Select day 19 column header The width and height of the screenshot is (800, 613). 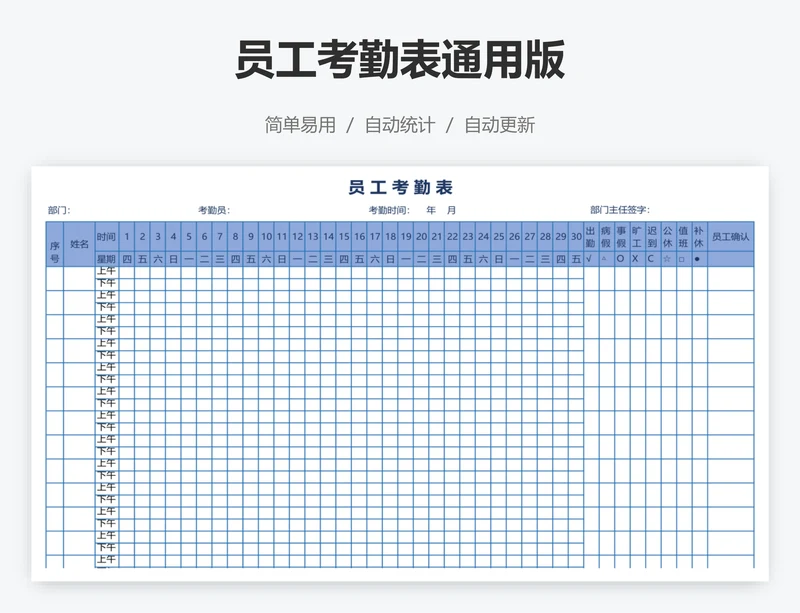(x=406, y=237)
